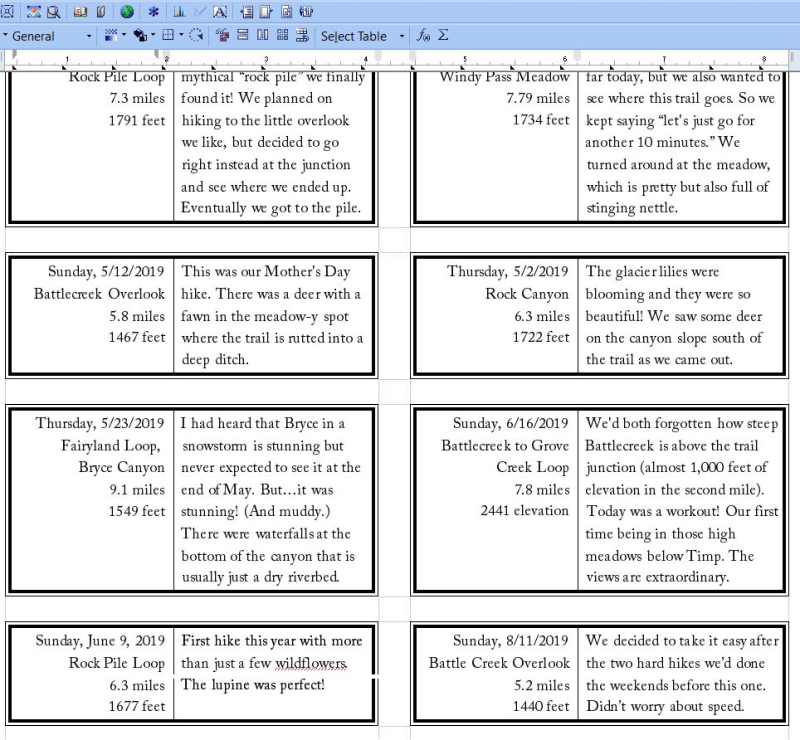Click the Select Table button

tap(353, 36)
